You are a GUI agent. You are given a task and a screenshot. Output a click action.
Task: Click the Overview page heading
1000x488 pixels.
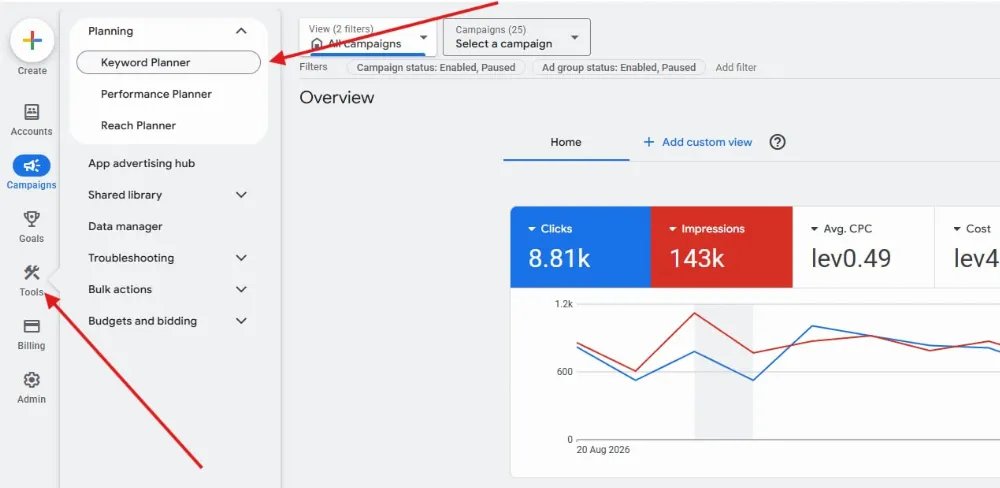[x=337, y=98]
